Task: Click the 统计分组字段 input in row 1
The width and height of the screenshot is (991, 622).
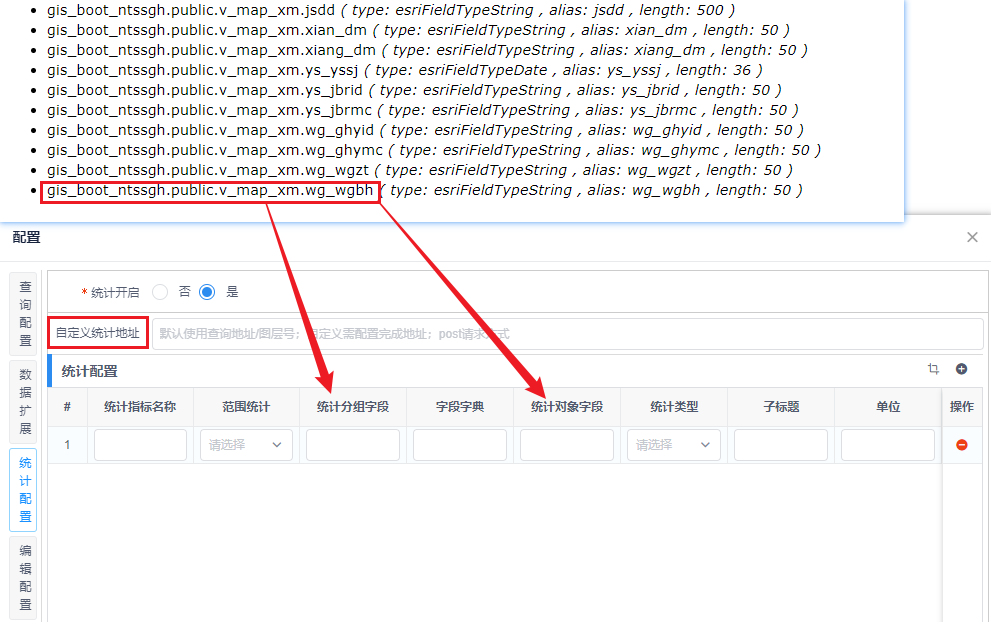Action: [x=353, y=445]
